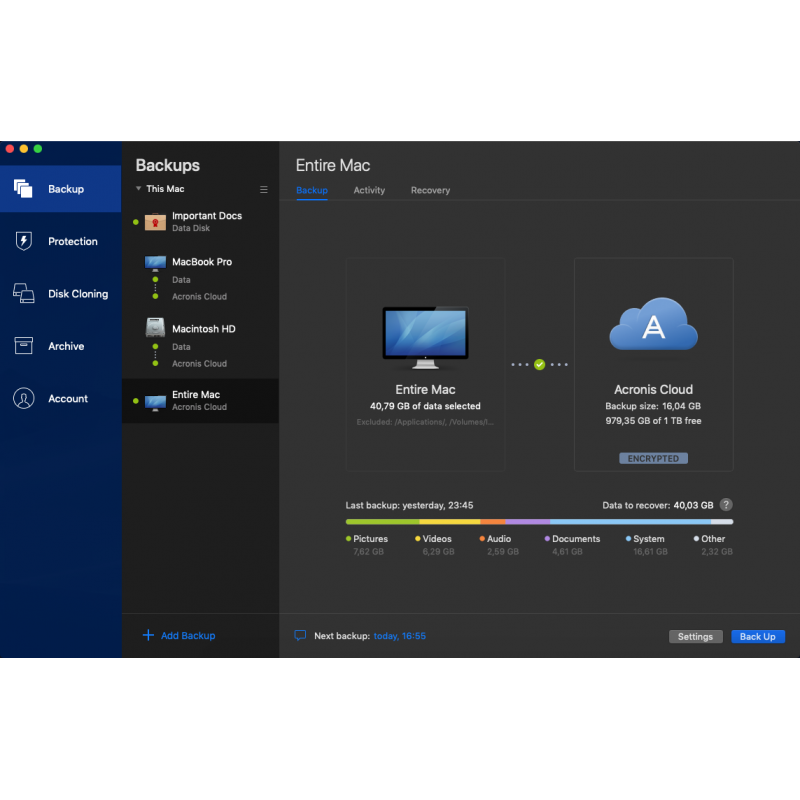Open the Account profile icon
This screenshot has height=800, width=800.
pyautogui.click(x=23, y=398)
